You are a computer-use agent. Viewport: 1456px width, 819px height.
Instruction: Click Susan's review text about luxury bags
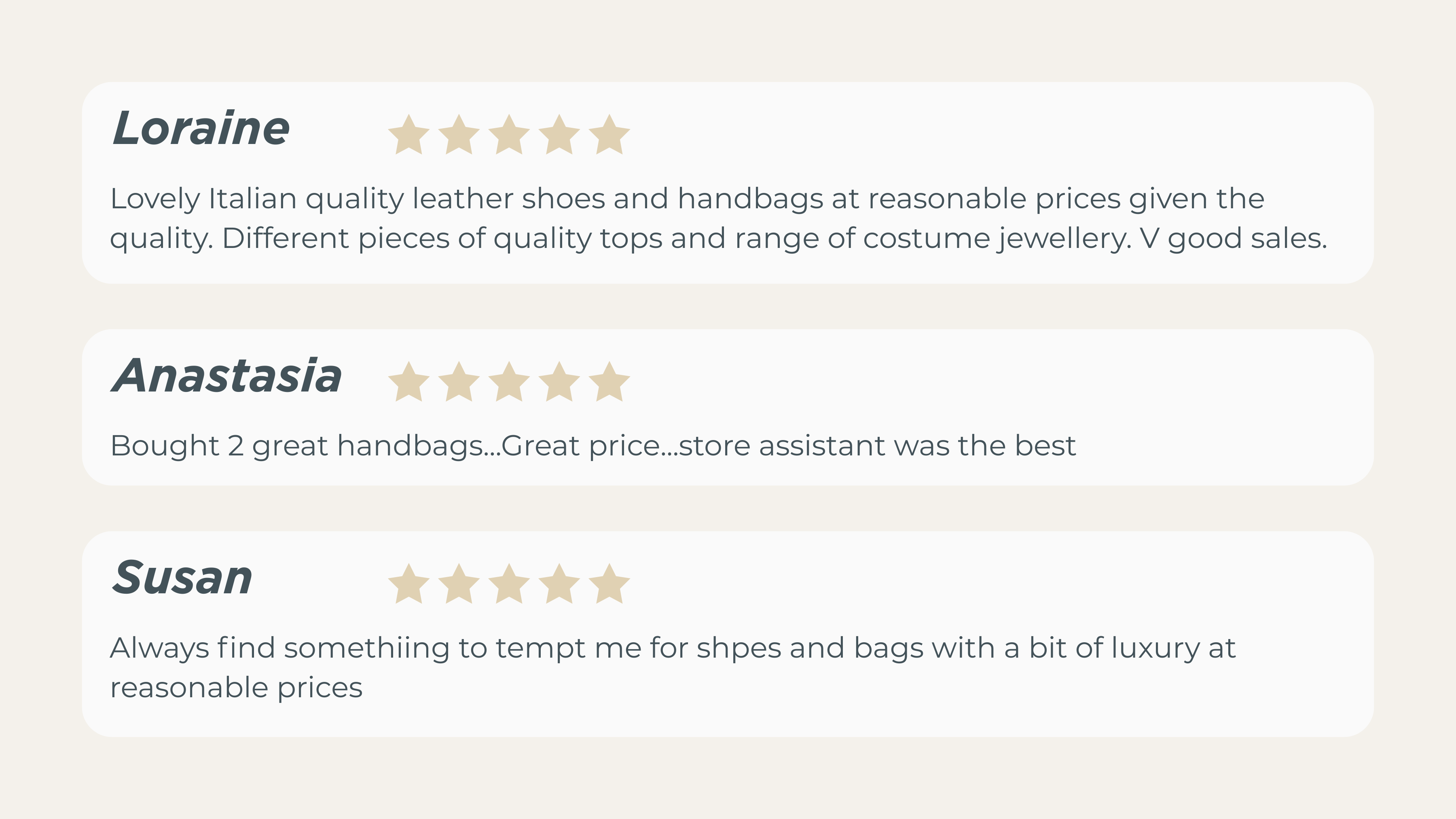pos(673,667)
